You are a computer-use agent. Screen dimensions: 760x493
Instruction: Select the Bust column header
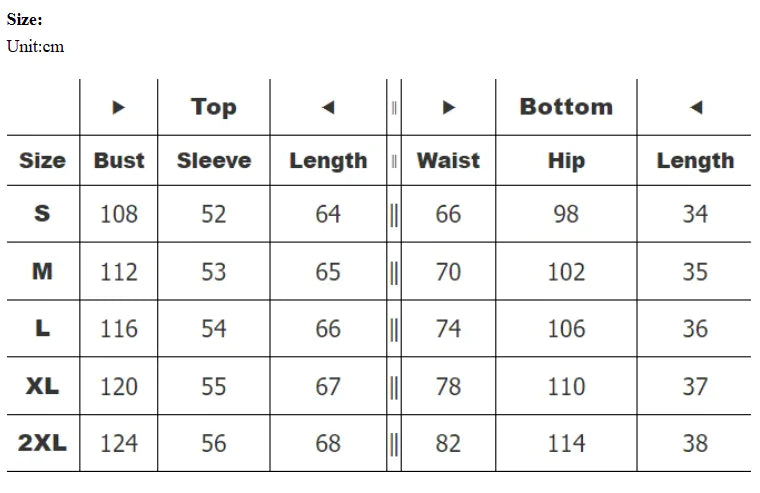pyautogui.click(x=119, y=160)
